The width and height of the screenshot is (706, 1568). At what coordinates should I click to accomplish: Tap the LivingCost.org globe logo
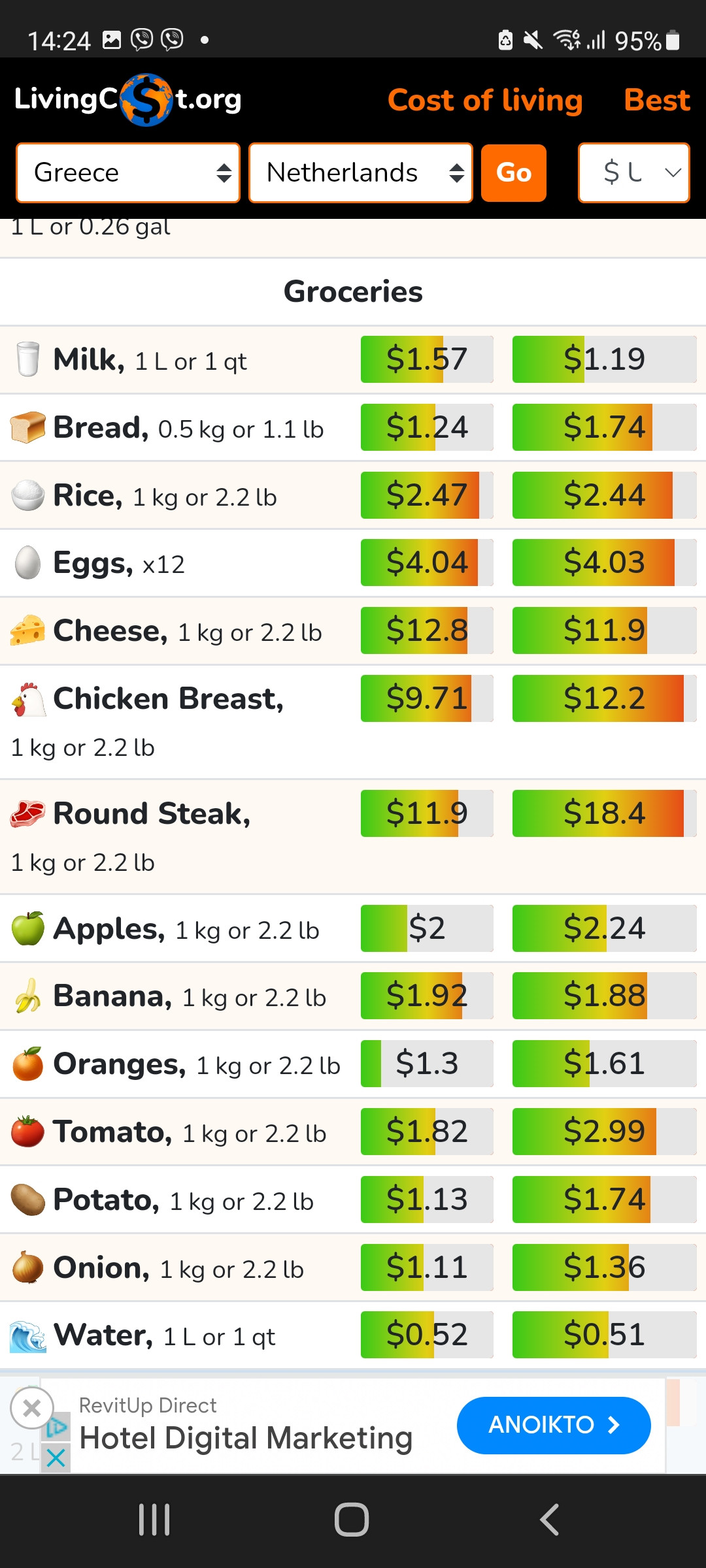(x=146, y=99)
